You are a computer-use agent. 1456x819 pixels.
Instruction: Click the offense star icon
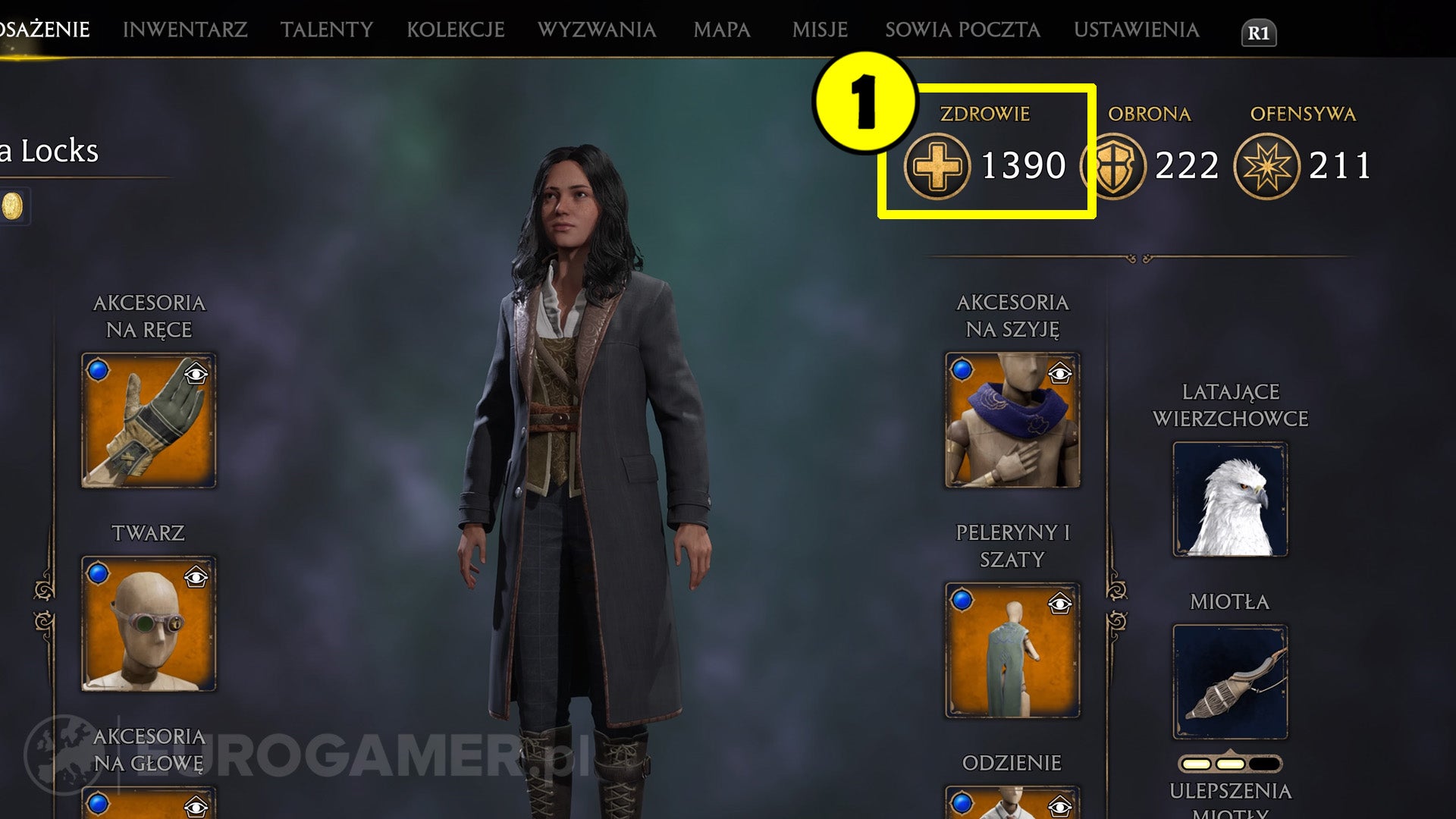pyautogui.click(x=1266, y=166)
